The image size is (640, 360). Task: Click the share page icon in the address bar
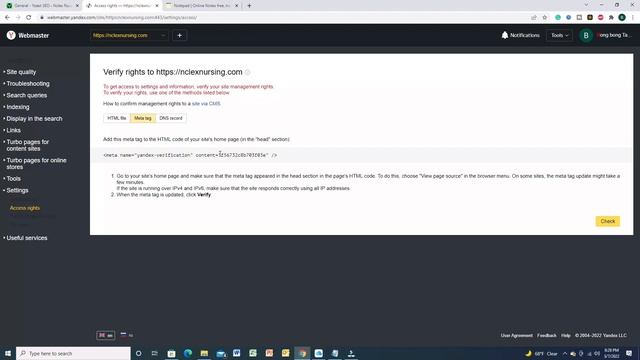[x=534, y=18]
